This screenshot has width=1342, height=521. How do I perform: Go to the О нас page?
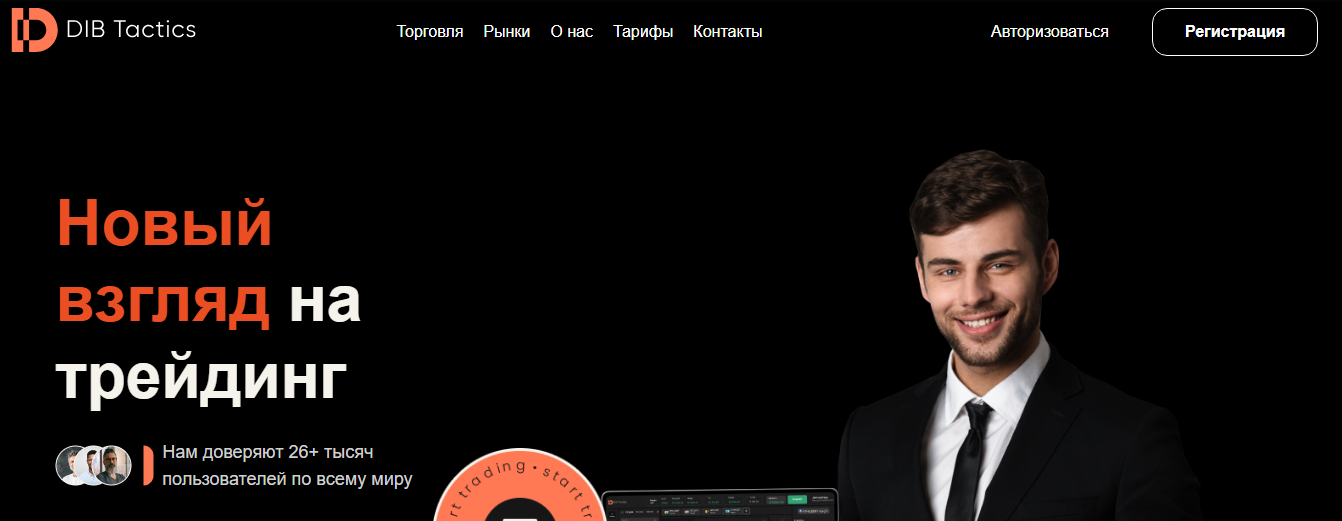point(572,32)
